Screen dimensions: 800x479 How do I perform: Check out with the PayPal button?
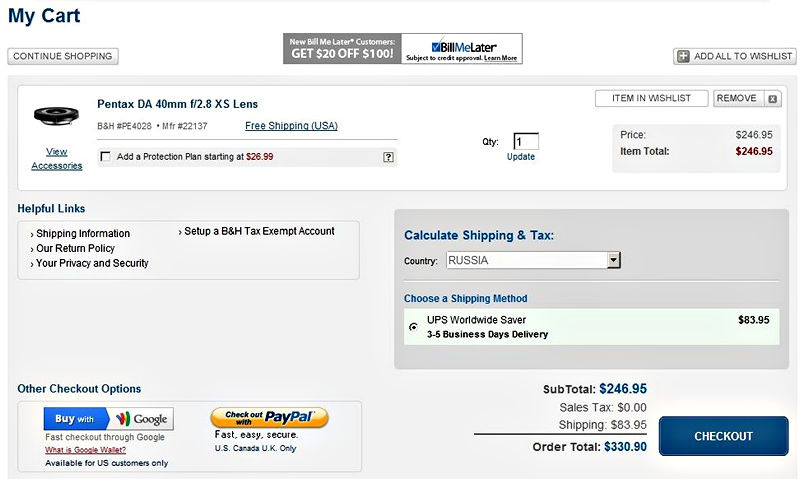click(x=269, y=417)
